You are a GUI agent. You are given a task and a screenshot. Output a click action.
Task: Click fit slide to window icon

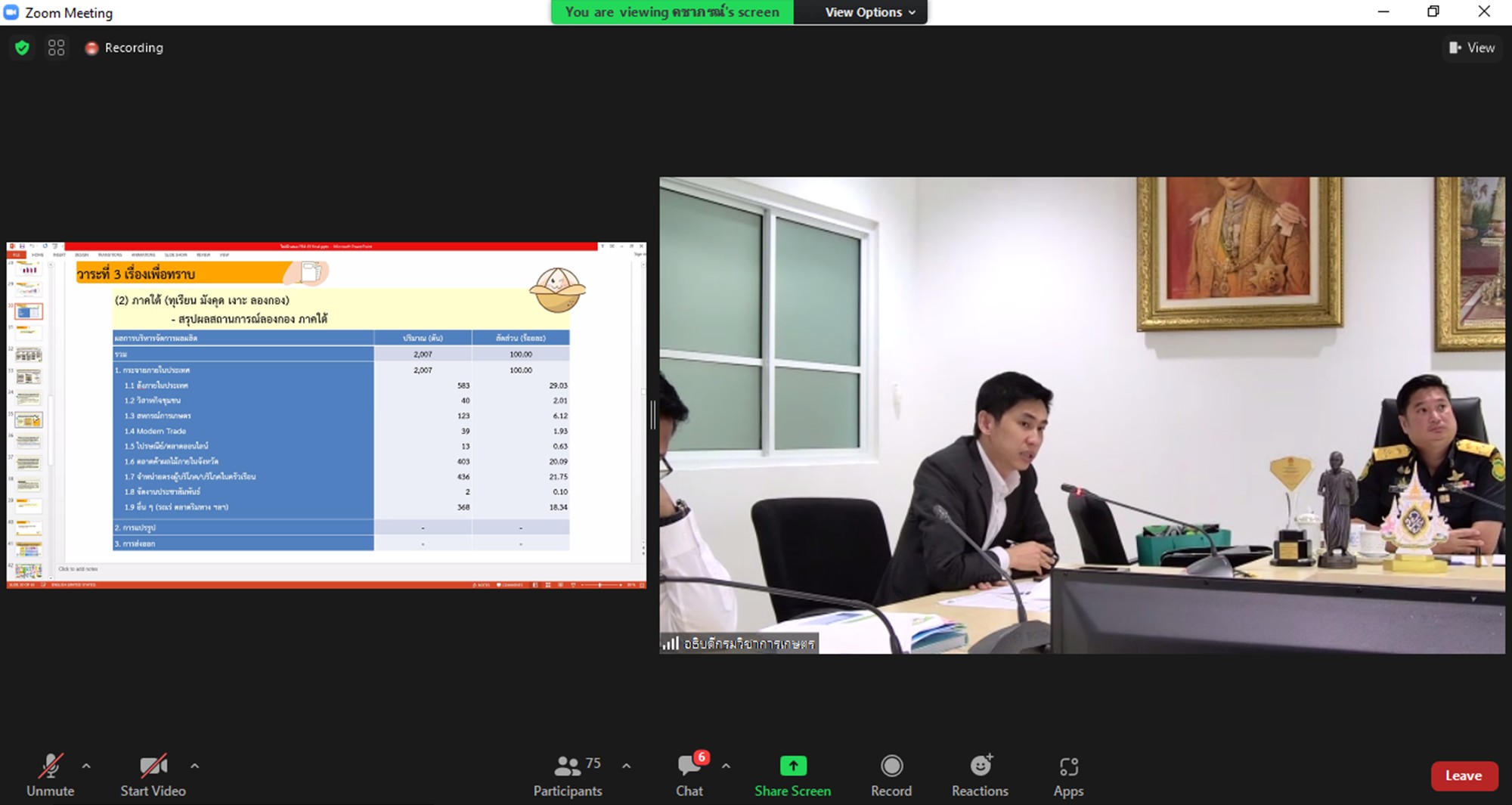tap(641, 585)
